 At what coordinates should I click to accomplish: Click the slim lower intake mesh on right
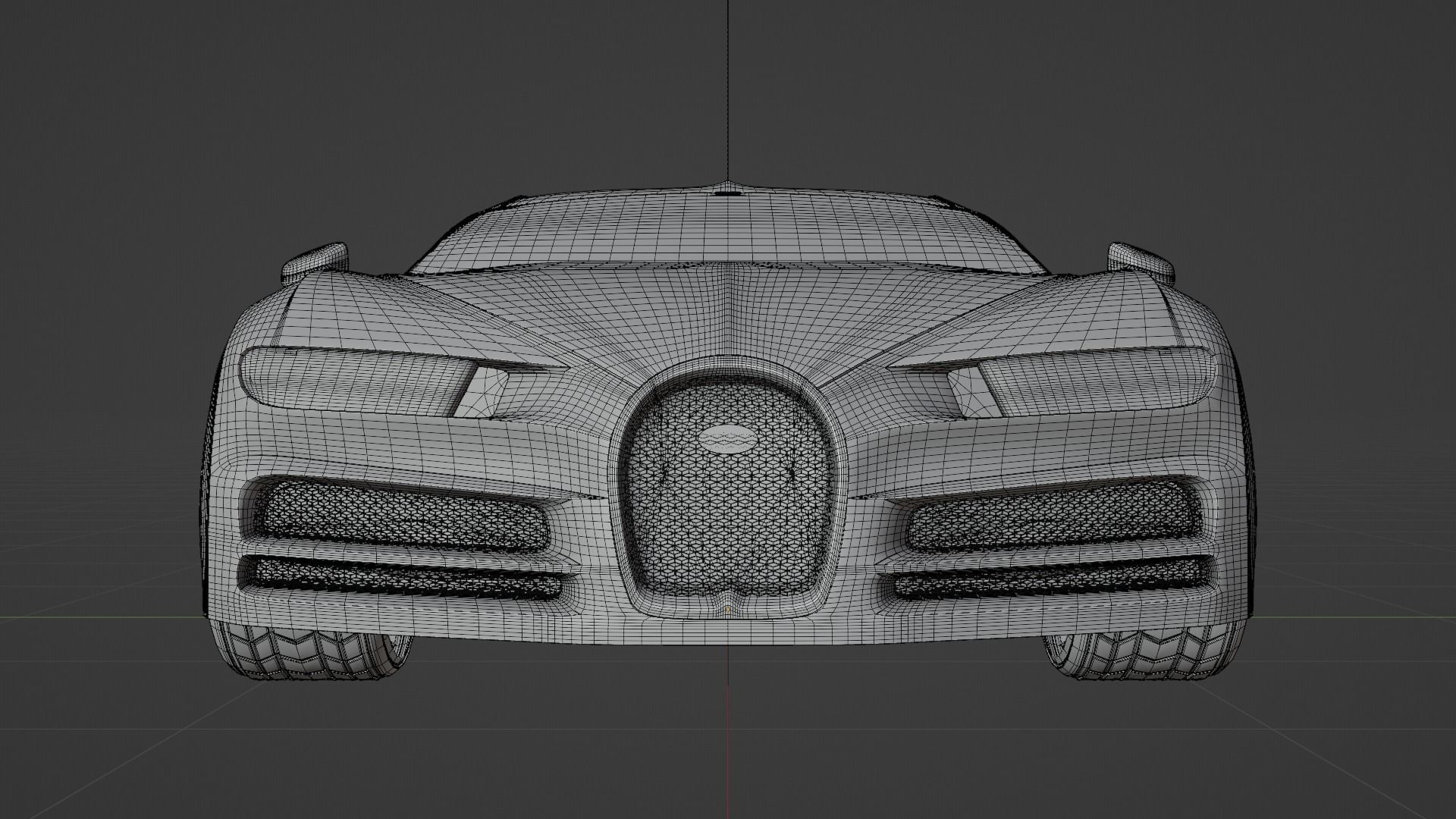[x=1054, y=576]
